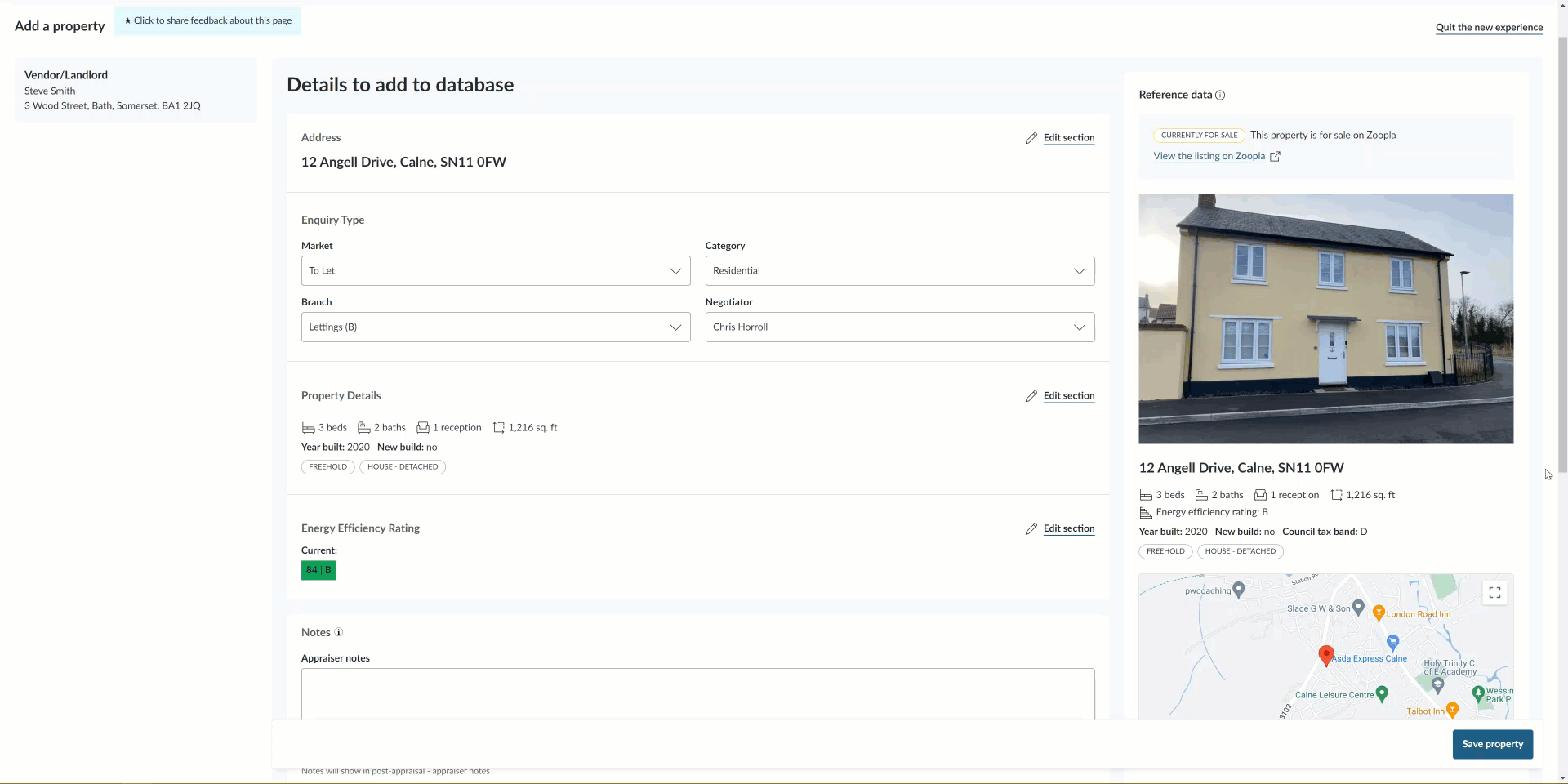The height and width of the screenshot is (784, 1568).
Task: Click the bed icon in Property Details
Action: [x=308, y=428]
